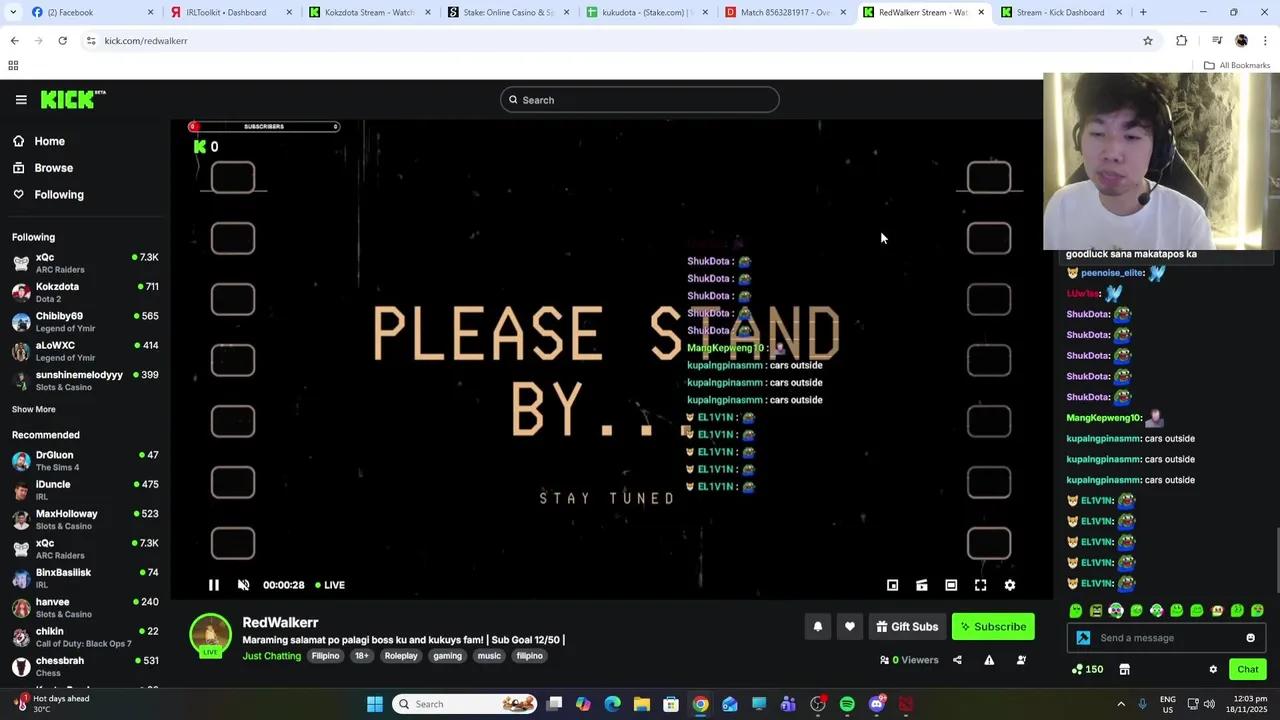Screen dimensions: 1280x720
Task: Open the left sidebar hamburger menu
Action: click(x=21, y=99)
